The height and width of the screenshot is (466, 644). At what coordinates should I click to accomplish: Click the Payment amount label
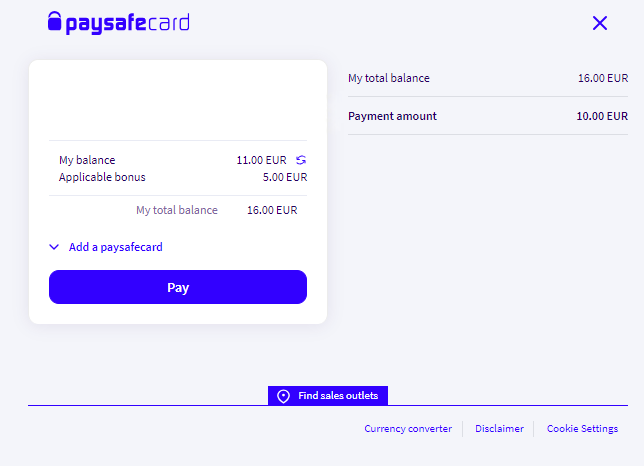392,116
